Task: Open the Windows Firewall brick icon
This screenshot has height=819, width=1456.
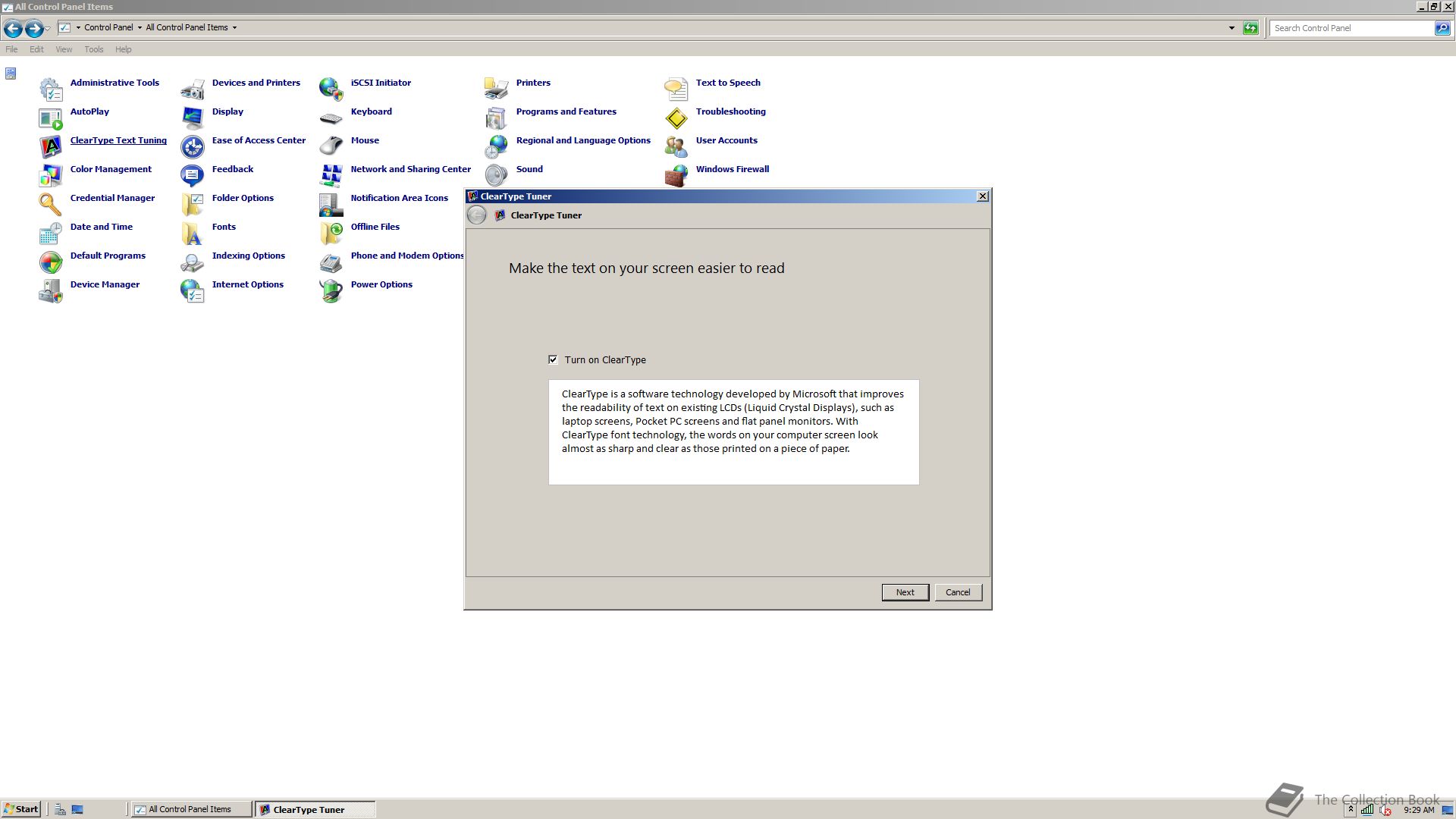Action: [x=676, y=176]
